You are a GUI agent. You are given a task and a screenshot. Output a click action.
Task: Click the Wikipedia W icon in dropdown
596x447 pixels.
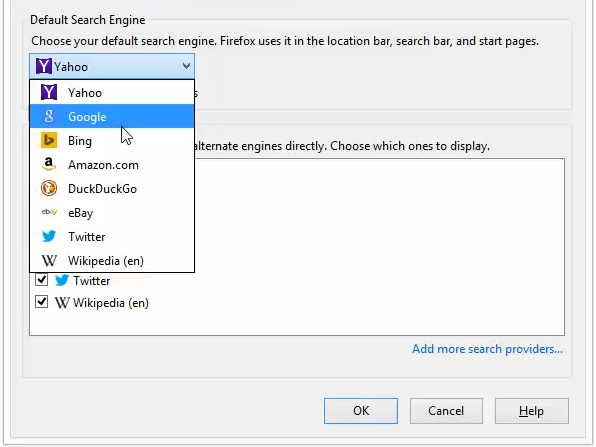pyautogui.click(x=49, y=260)
